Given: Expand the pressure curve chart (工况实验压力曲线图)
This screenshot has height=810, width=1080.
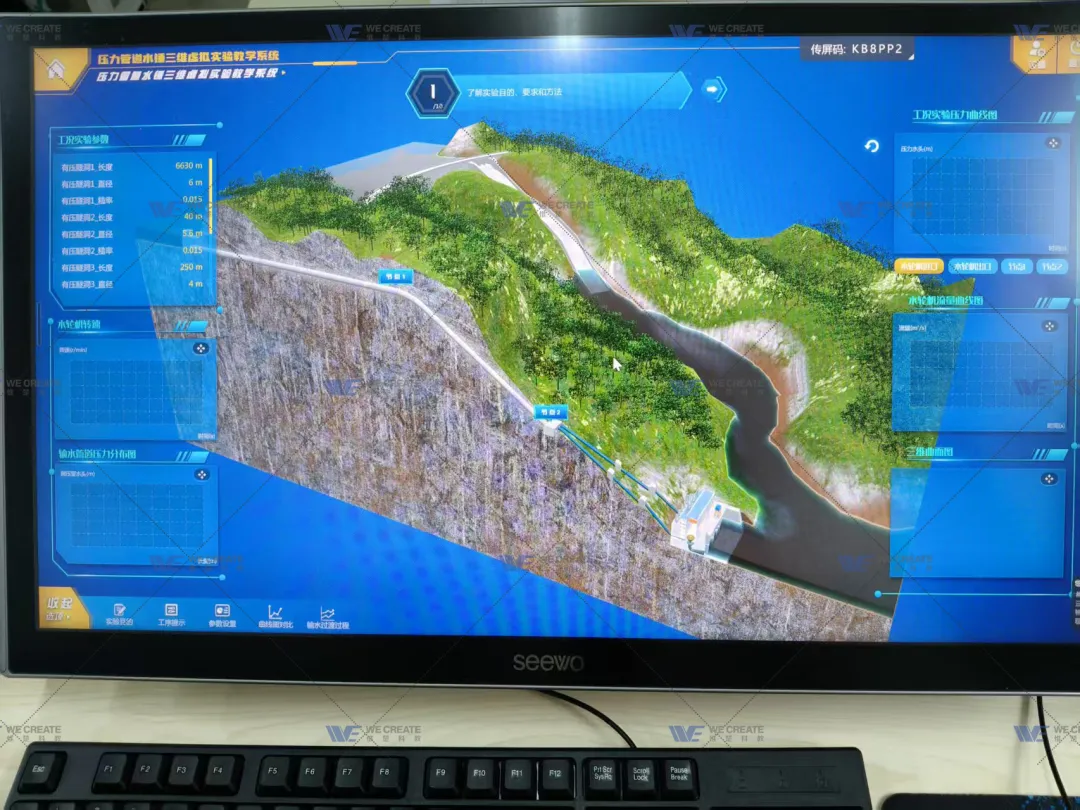Looking at the screenshot, I should (1052, 143).
